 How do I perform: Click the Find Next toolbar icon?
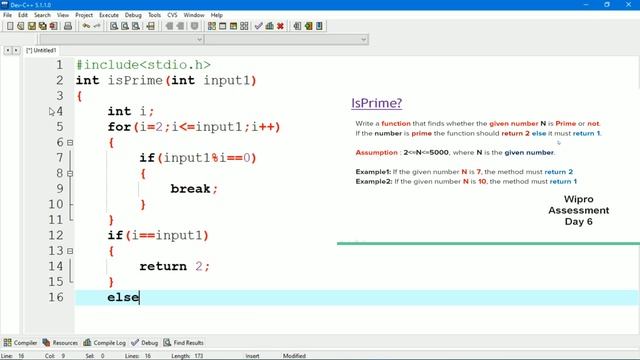pos(136,26)
